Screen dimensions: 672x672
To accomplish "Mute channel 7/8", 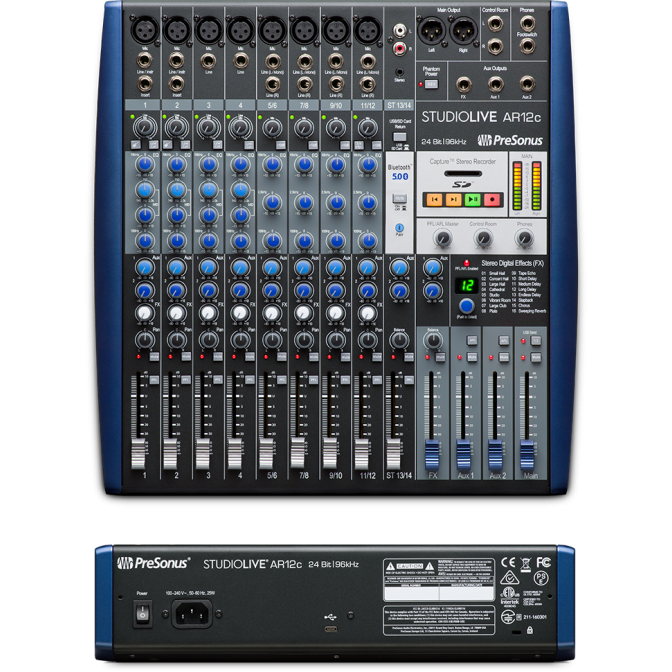I will point(313,357).
